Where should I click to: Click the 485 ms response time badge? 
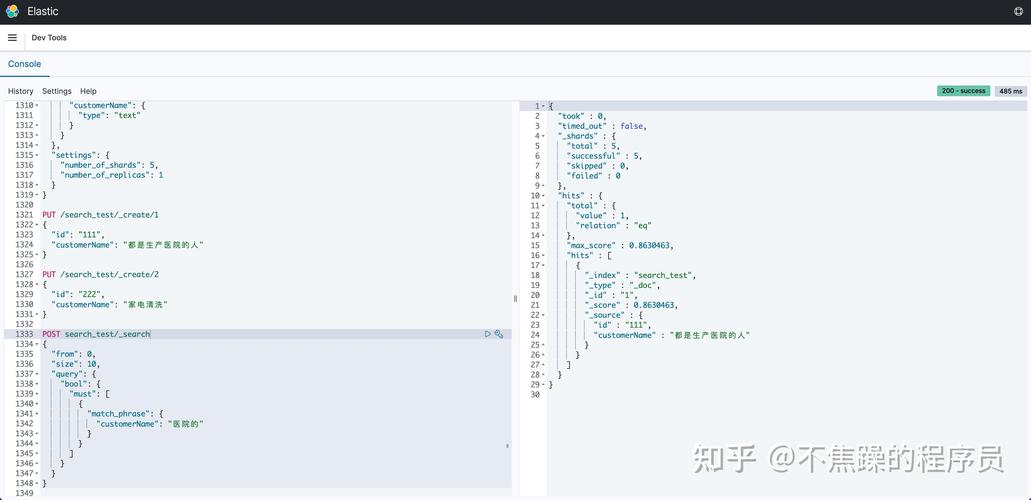[1011, 91]
